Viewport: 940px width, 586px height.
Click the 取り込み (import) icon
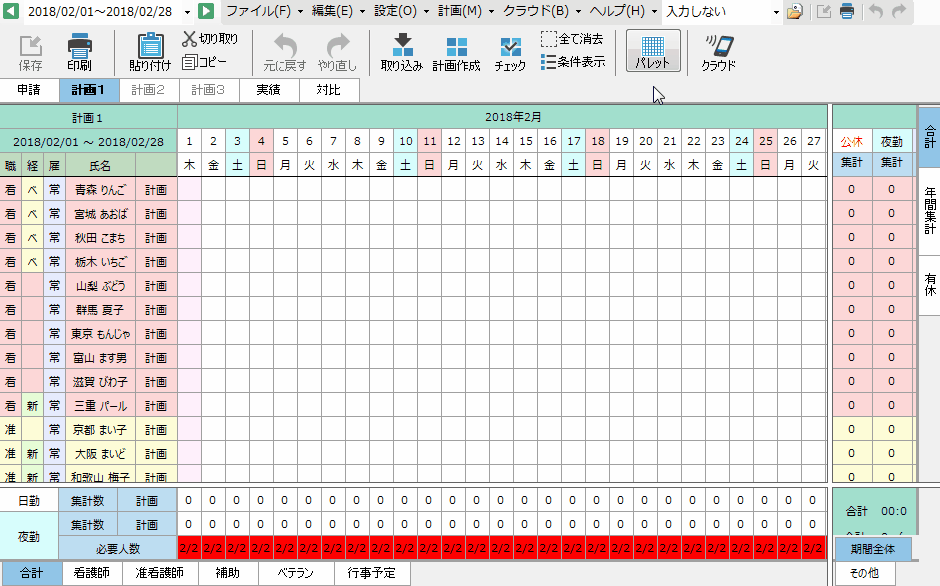[403, 46]
